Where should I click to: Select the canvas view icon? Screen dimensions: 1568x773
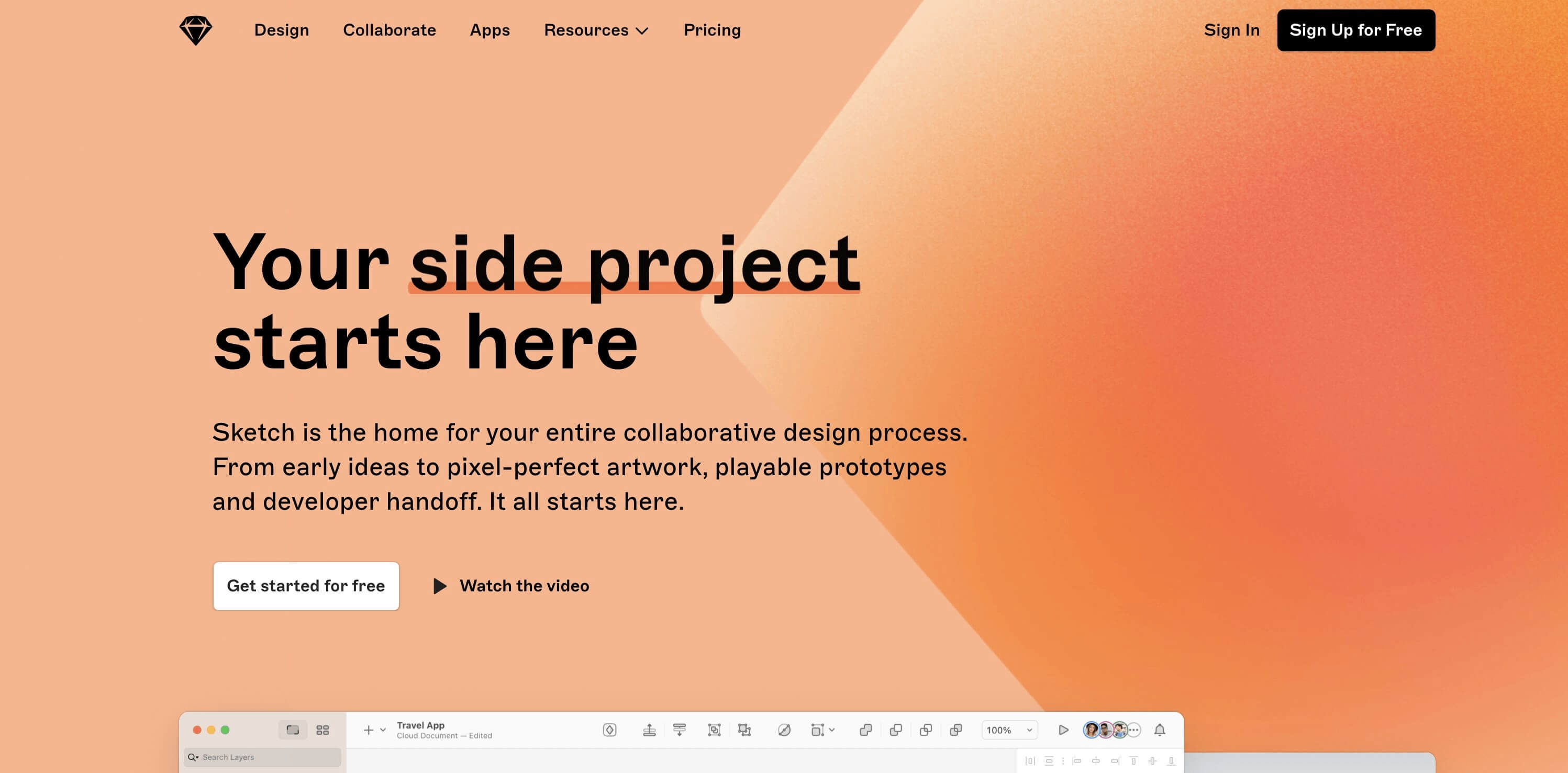click(293, 730)
